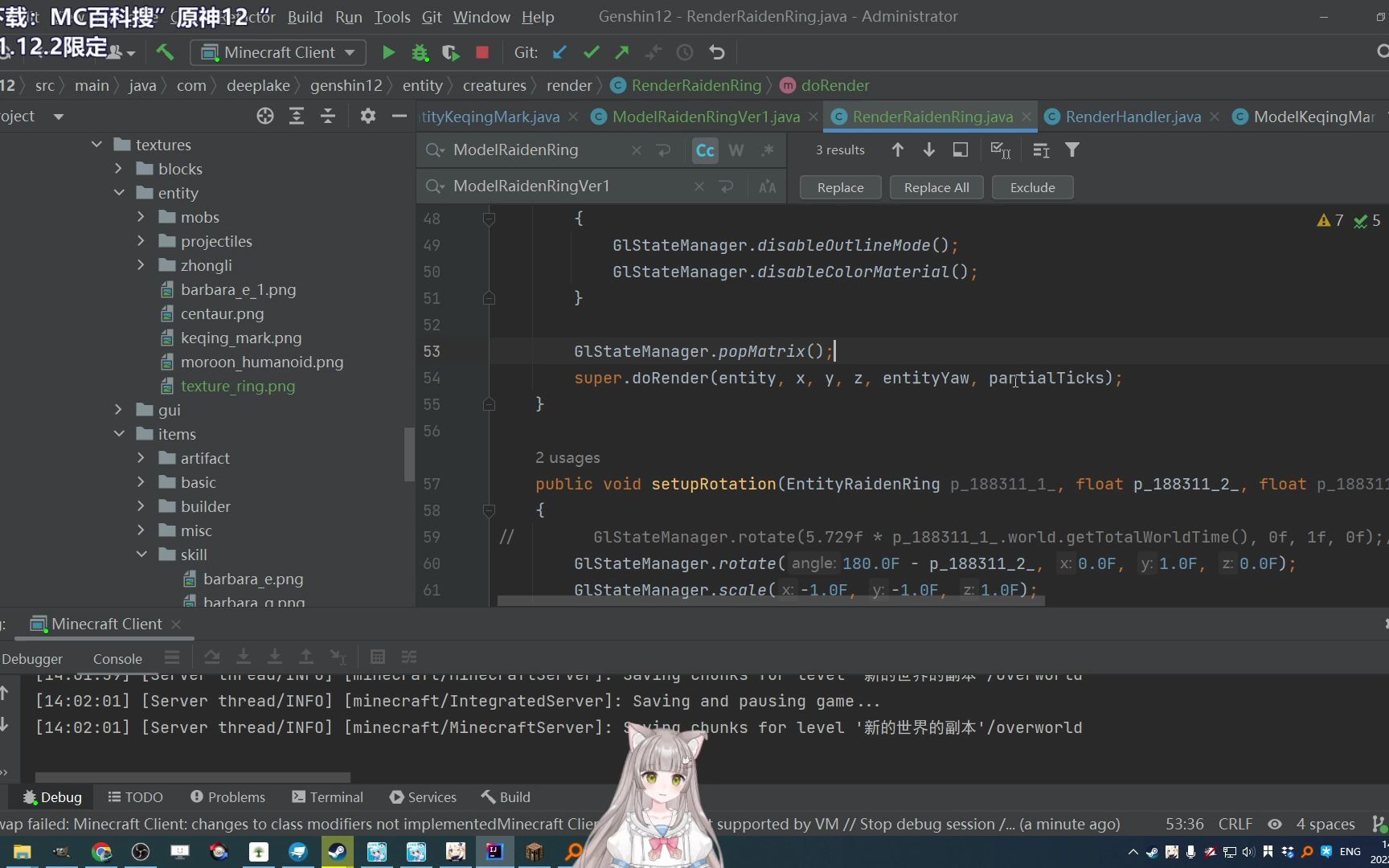Toggle read-only eye icon in status bar
Image resolution: width=1389 pixels, height=868 pixels.
coord(1275,824)
